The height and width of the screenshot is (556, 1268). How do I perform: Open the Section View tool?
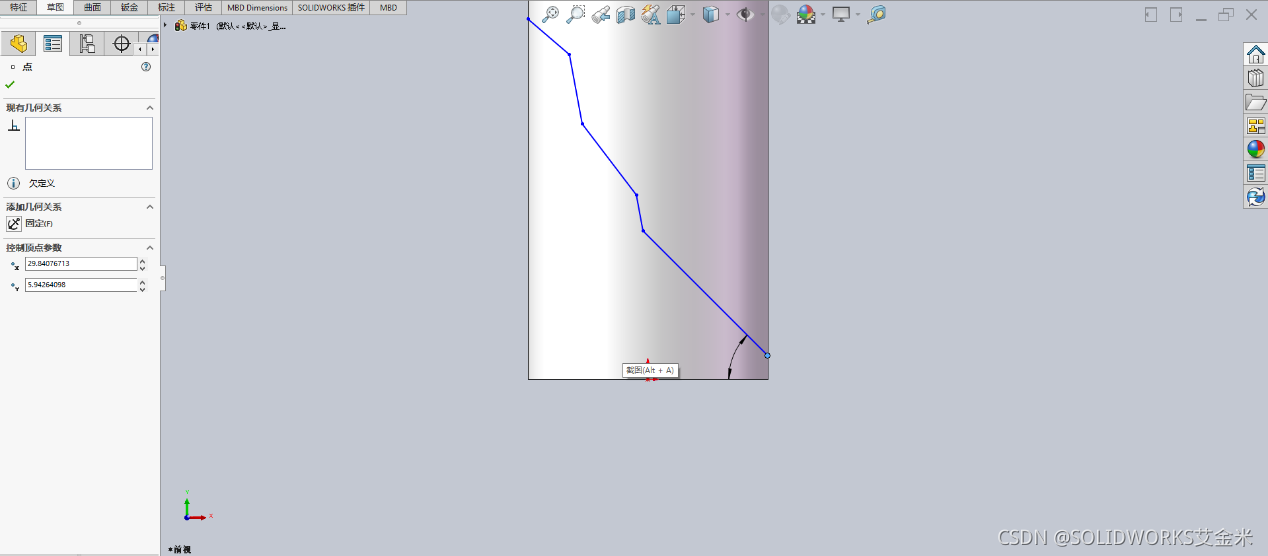click(626, 14)
